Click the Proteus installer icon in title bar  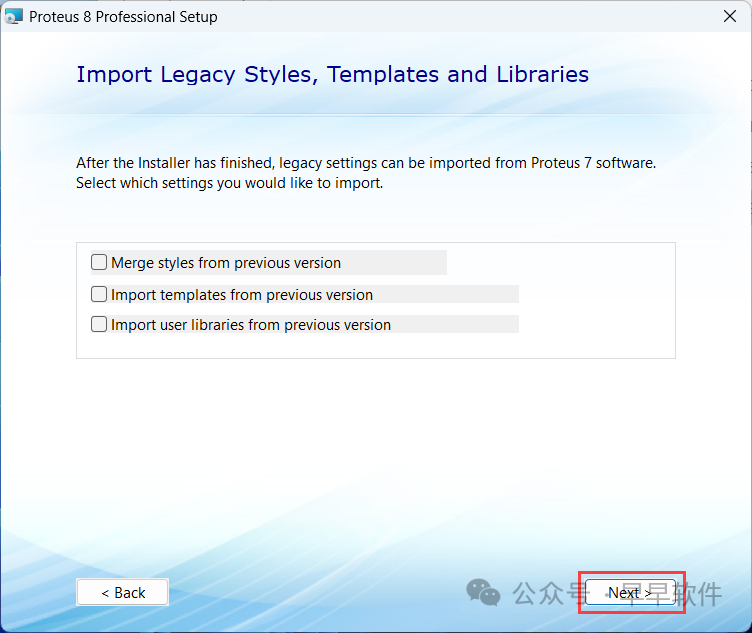[13, 16]
